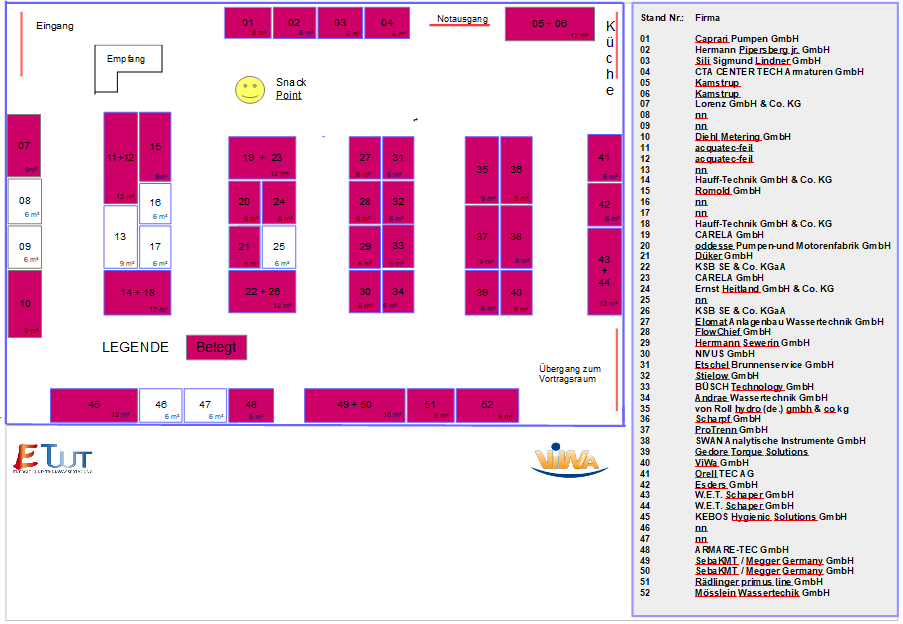Select booth 07 on the left wall
The height and width of the screenshot is (624, 903).
click(x=24, y=146)
